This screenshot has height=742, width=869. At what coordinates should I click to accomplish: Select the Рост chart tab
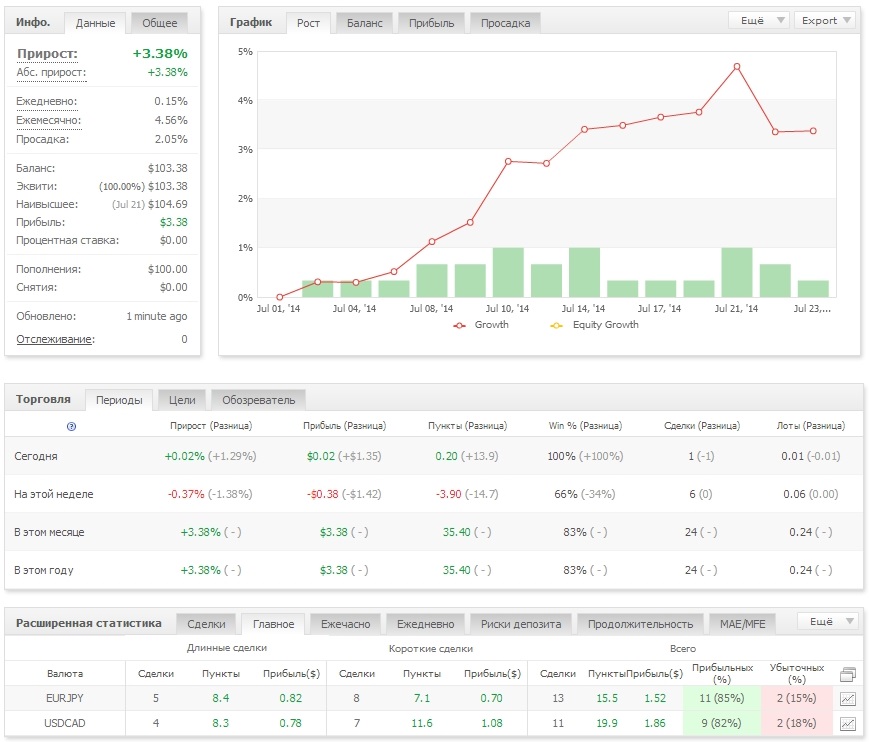[x=308, y=23]
